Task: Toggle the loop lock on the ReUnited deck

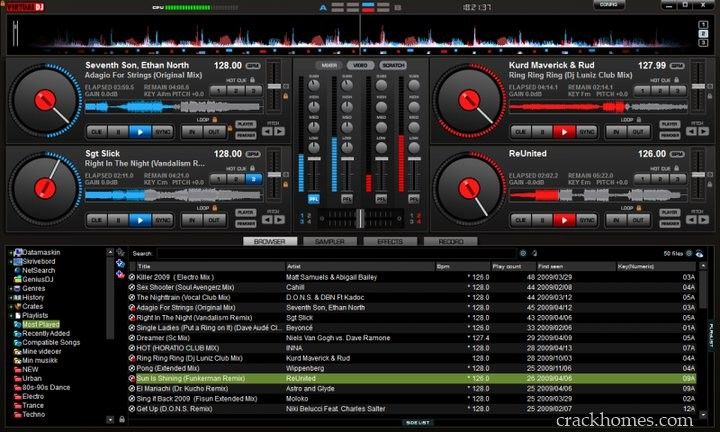Action: click(x=638, y=208)
